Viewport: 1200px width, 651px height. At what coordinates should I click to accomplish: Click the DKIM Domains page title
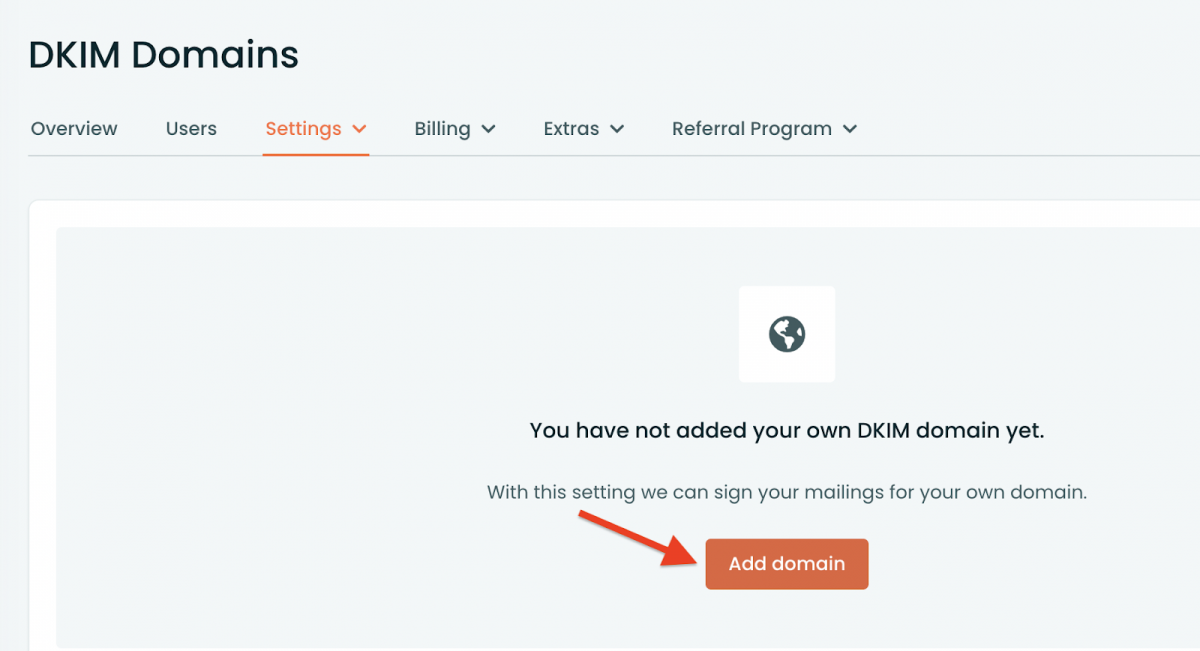coord(163,54)
